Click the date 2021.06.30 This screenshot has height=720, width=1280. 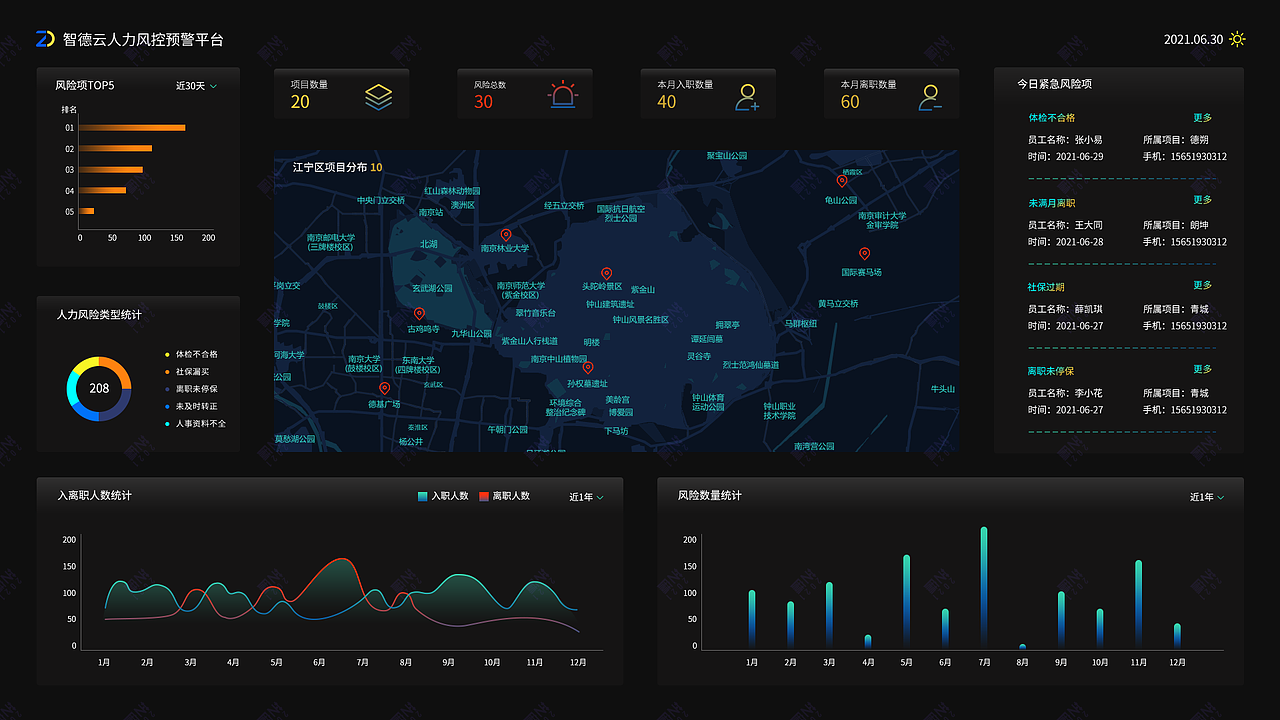1193,39
